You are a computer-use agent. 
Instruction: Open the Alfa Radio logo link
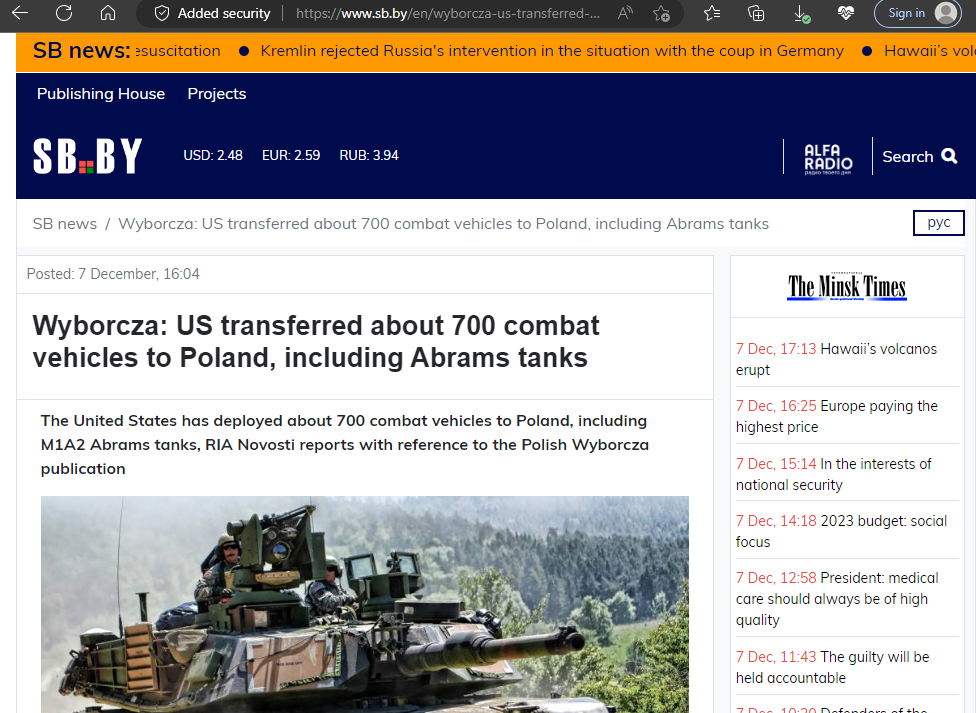point(828,159)
